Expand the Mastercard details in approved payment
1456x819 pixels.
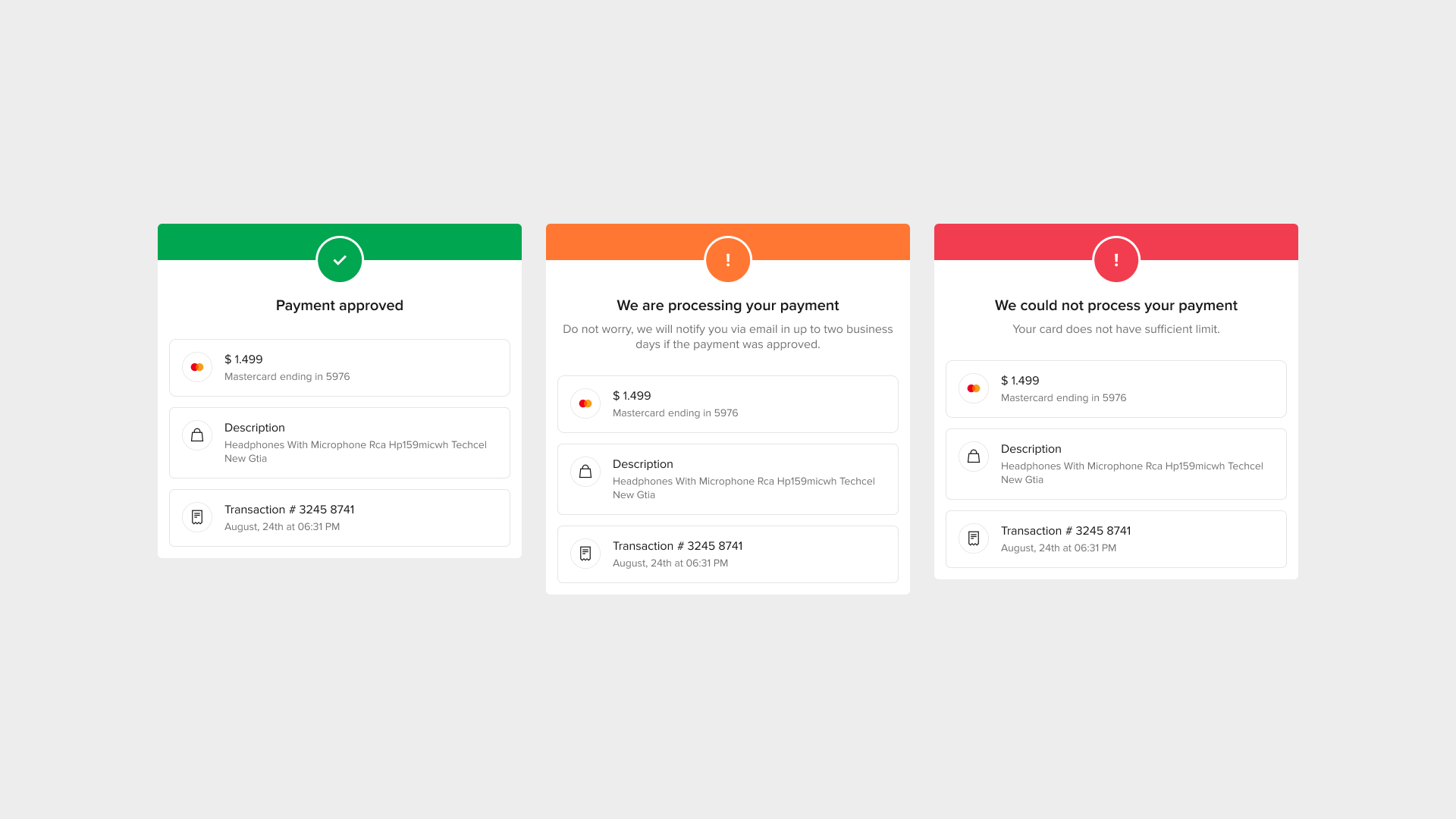(339, 367)
